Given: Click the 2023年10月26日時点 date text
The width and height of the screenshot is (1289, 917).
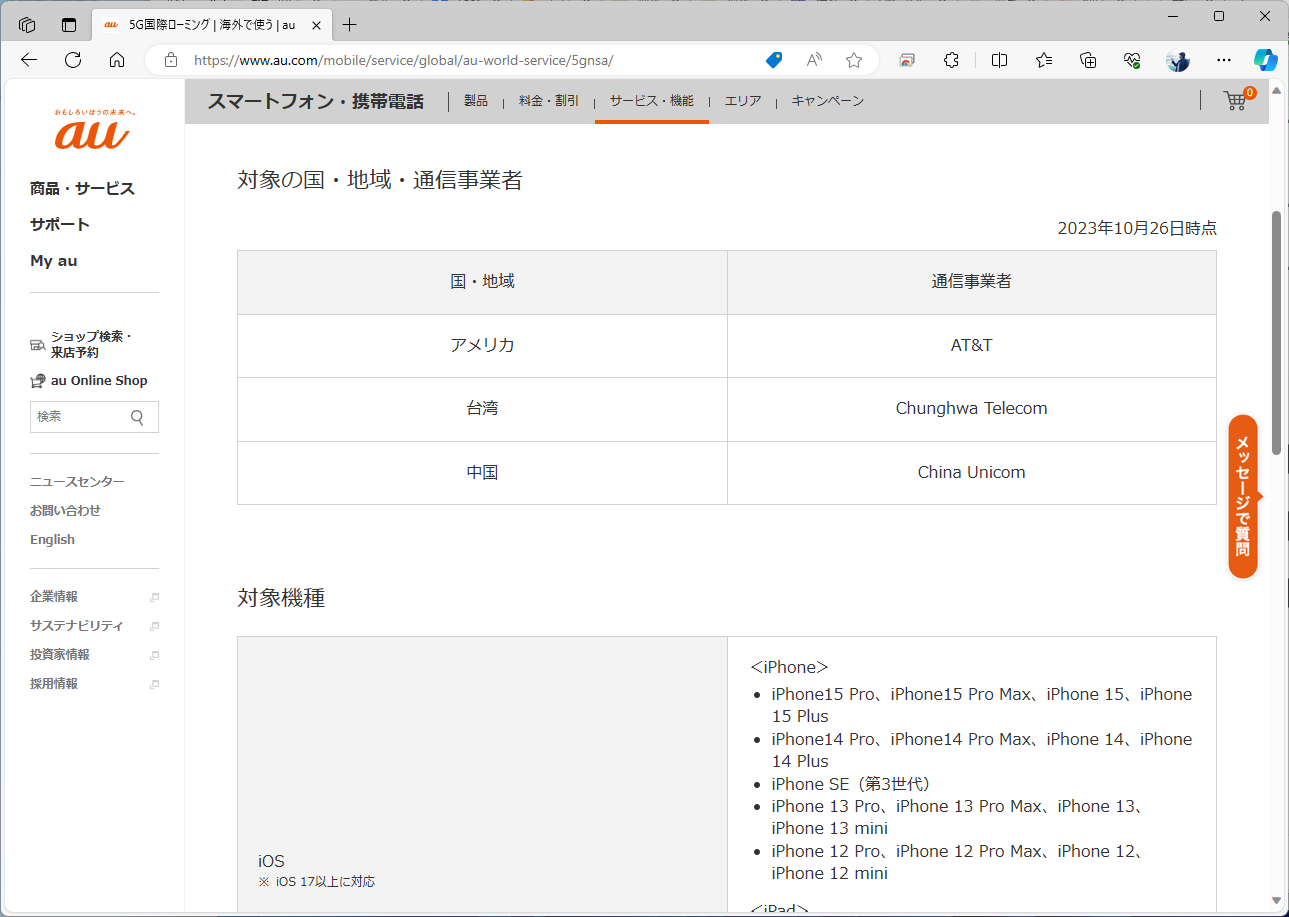Looking at the screenshot, I should pos(1137,228).
